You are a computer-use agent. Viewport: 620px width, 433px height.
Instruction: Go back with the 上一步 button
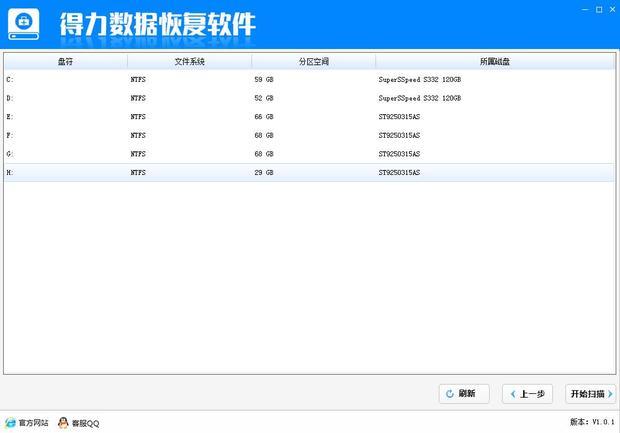click(527, 394)
